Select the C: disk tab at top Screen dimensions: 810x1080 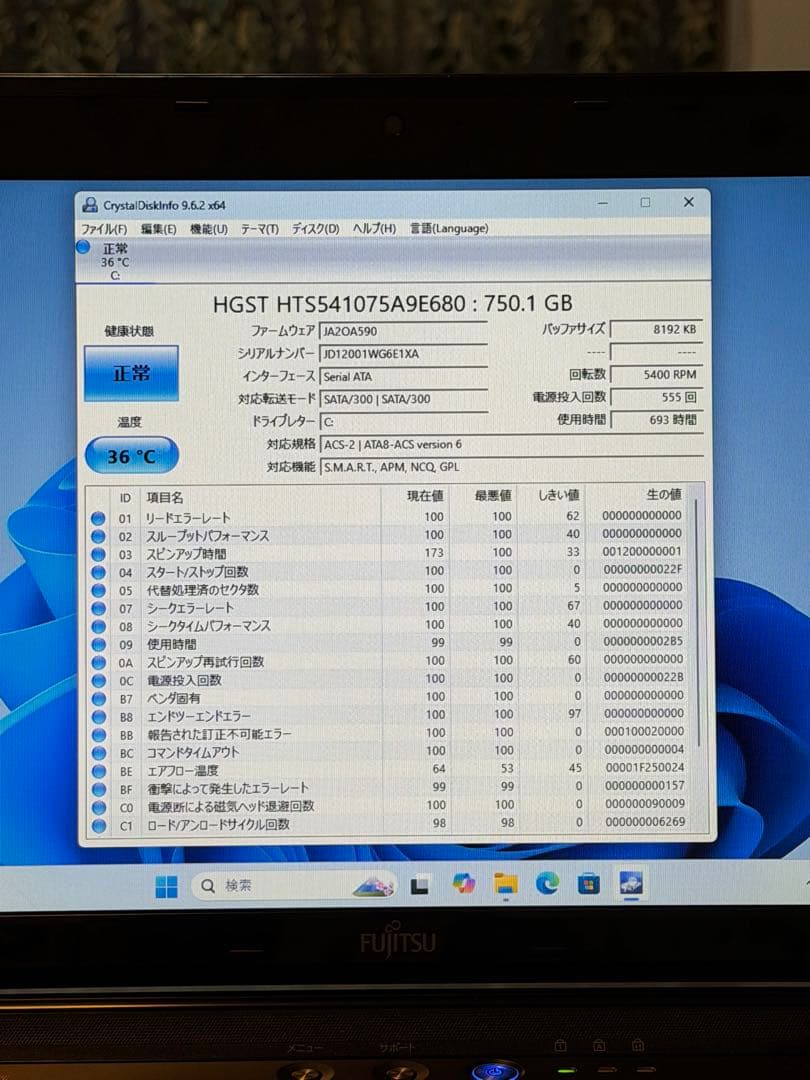pos(114,262)
